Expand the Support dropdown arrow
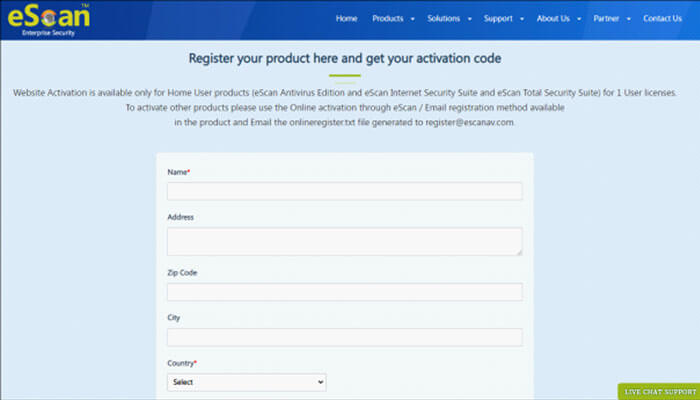Viewport: 700px width, 400px height. point(522,19)
